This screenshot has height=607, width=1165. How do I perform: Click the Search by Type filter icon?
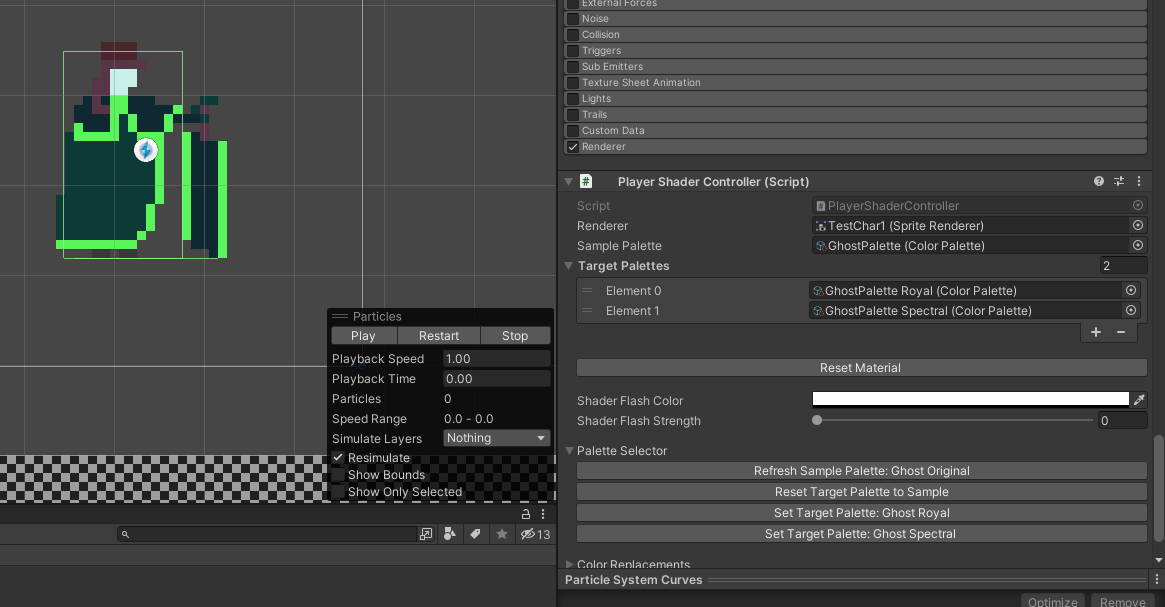pos(449,534)
